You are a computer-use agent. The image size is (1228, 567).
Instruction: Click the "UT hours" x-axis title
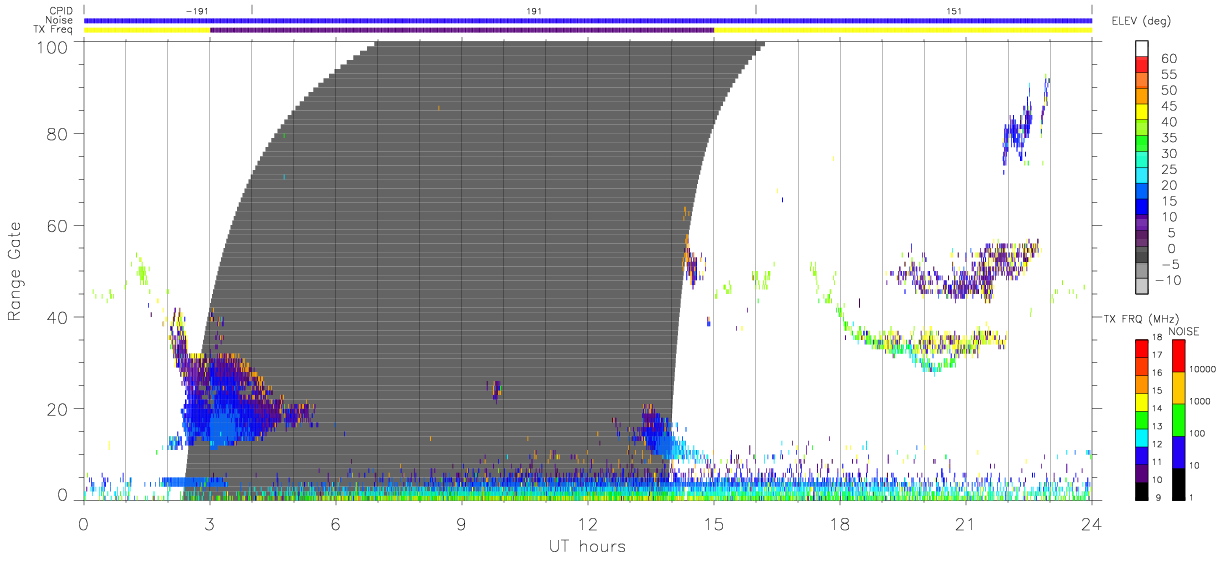[587, 547]
